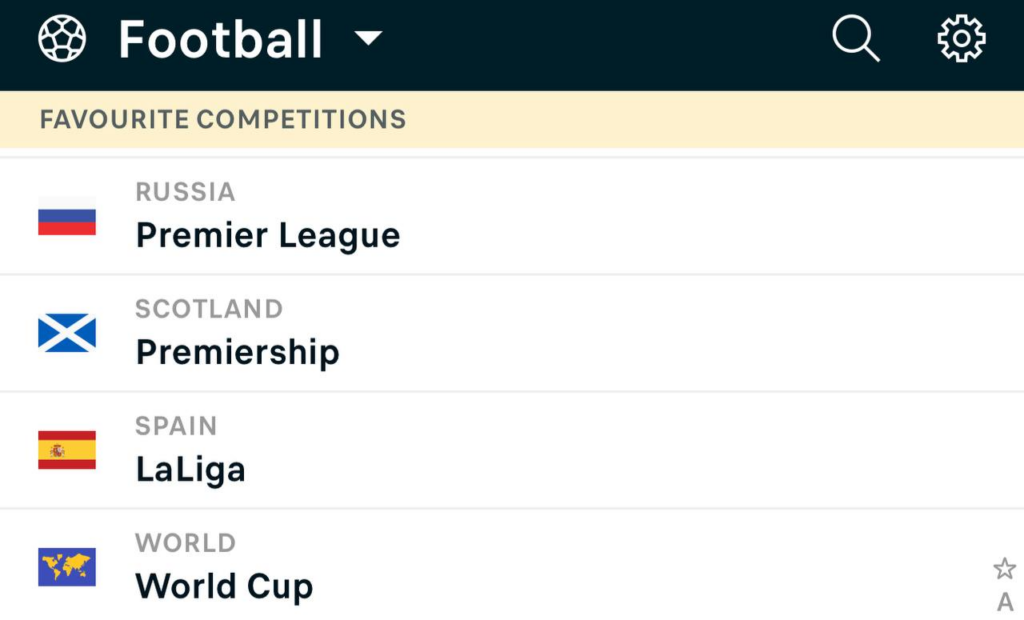Expand the Football sport dropdown arrow
This screenshot has height=620, width=1024.
(368, 38)
